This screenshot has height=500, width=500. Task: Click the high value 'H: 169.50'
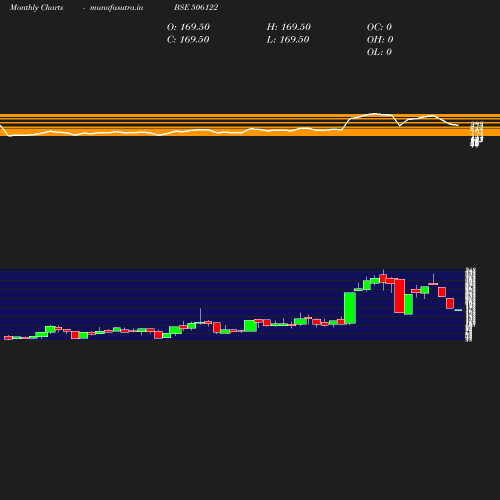coord(288,27)
